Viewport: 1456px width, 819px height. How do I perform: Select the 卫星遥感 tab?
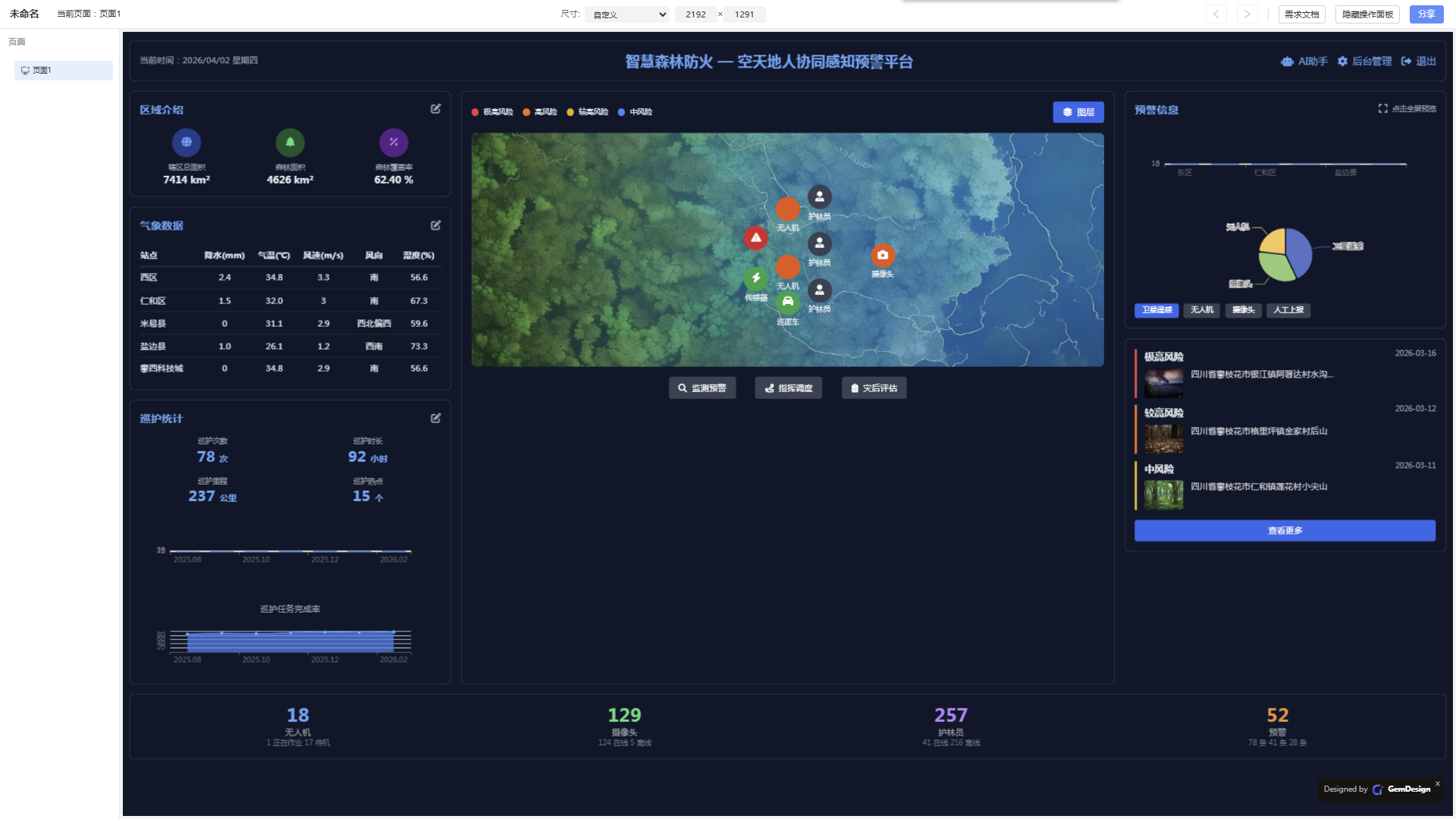click(x=1156, y=310)
